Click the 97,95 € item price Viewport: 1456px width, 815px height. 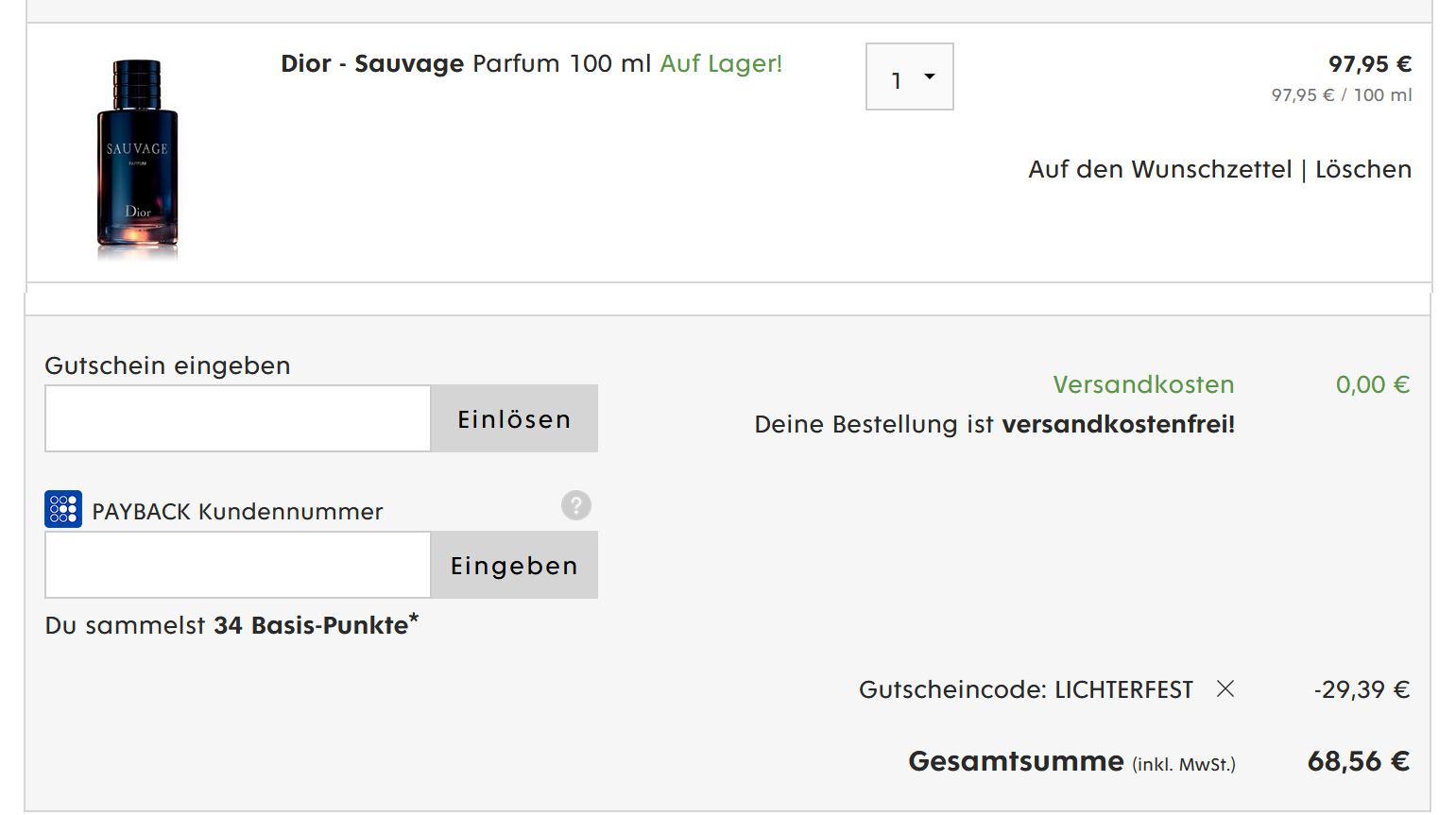(1369, 64)
